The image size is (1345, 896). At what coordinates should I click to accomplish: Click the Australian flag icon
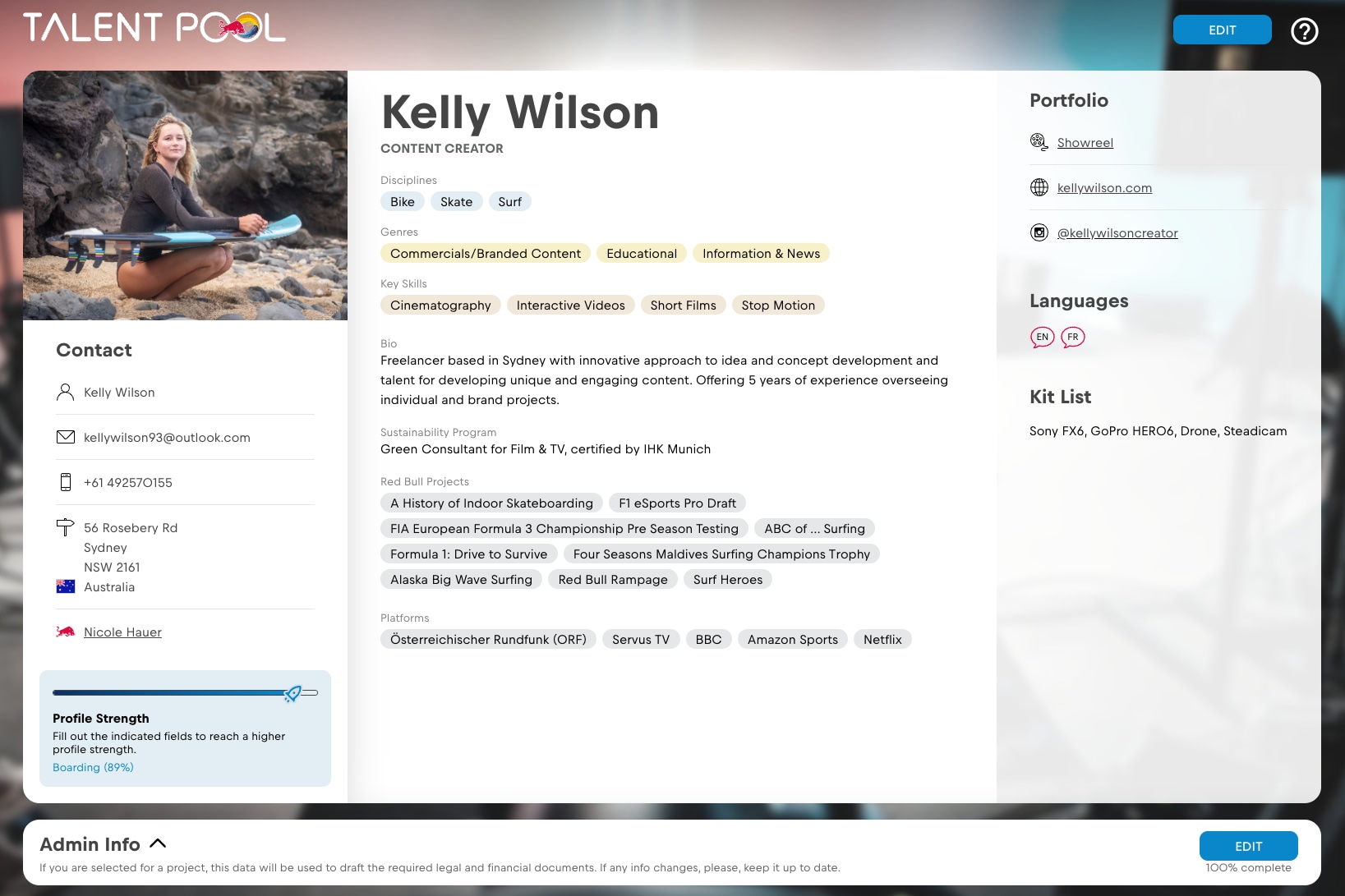click(x=66, y=586)
